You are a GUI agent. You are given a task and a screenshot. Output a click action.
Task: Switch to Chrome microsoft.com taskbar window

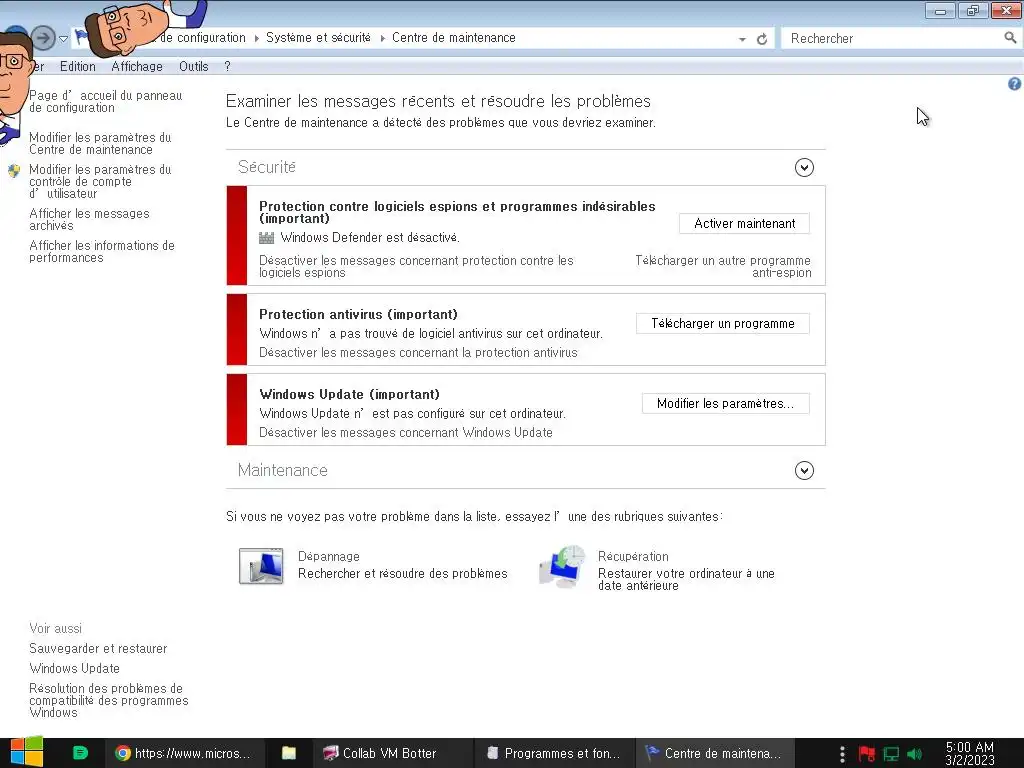(183, 753)
